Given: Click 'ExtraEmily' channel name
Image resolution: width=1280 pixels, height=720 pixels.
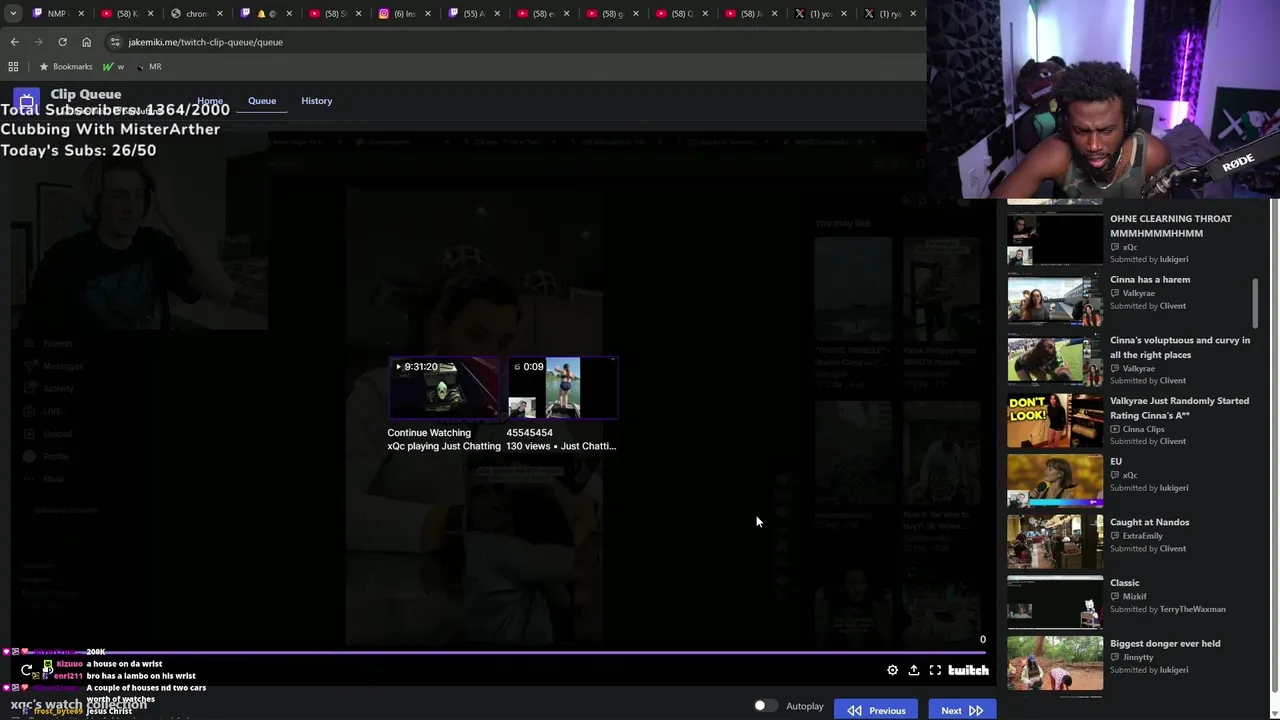Looking at the screenshot, I should point(1143,536).
